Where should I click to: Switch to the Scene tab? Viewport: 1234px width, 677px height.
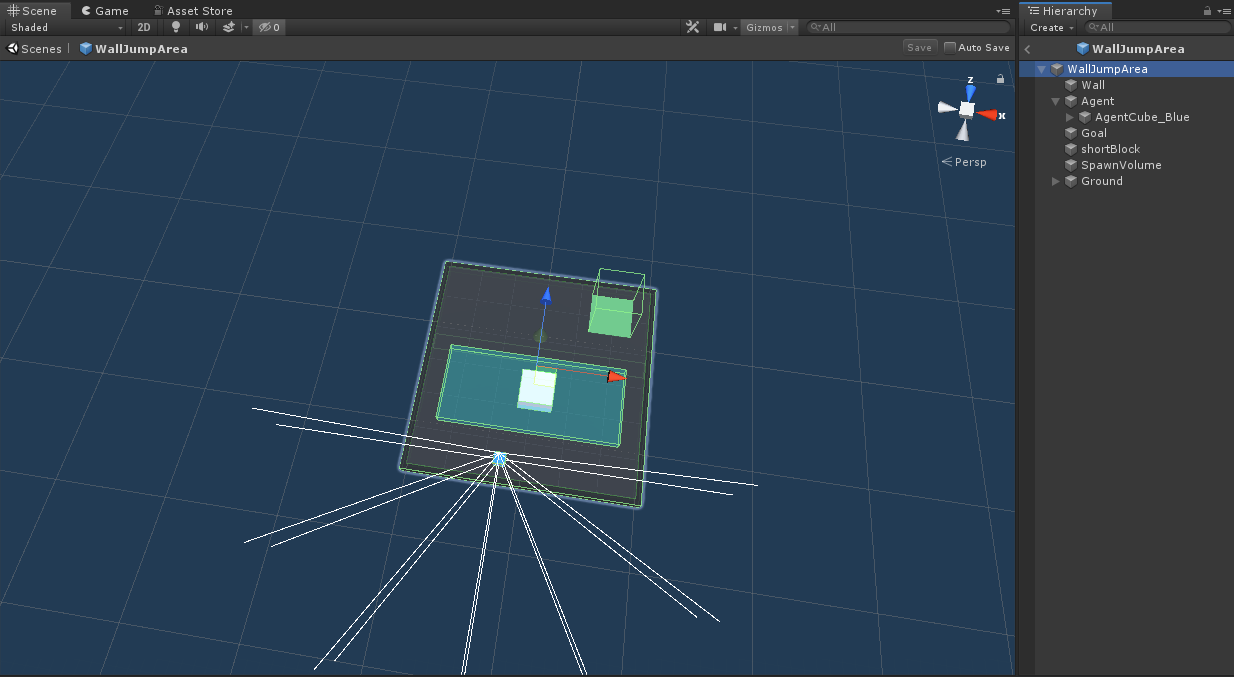tap(33, 10)
